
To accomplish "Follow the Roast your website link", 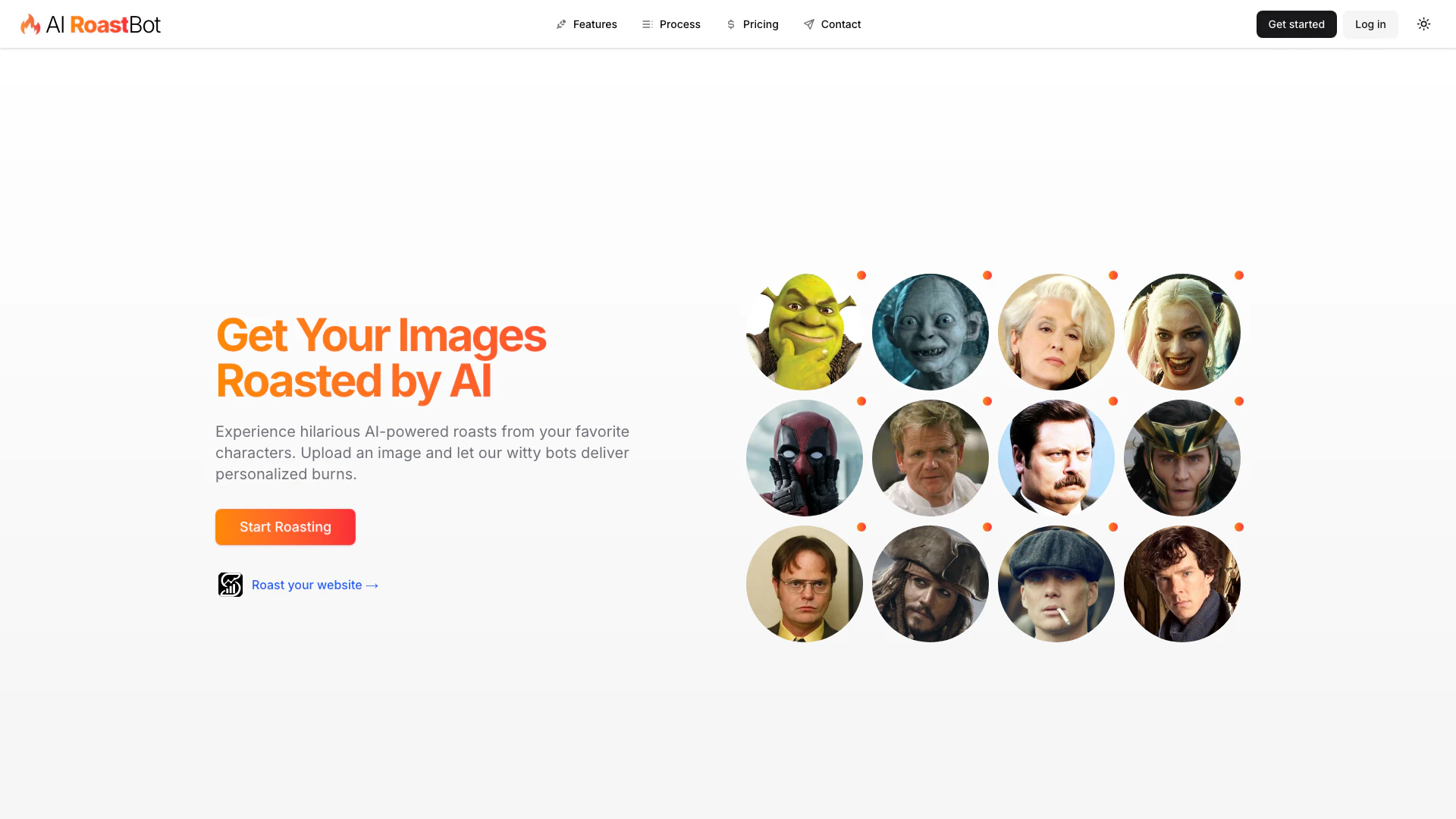I will click(315, 585).
